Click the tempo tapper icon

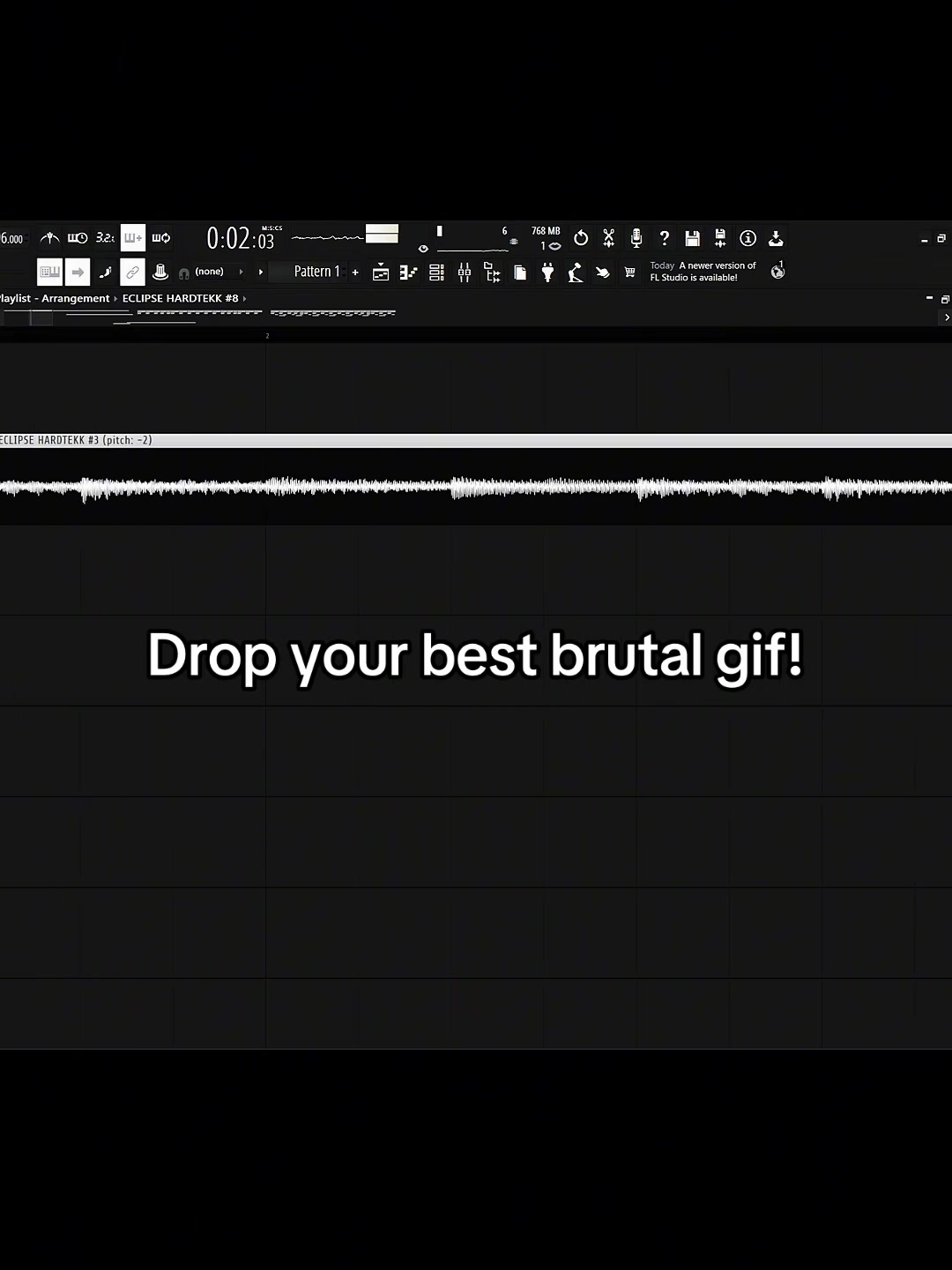(576, 273)
